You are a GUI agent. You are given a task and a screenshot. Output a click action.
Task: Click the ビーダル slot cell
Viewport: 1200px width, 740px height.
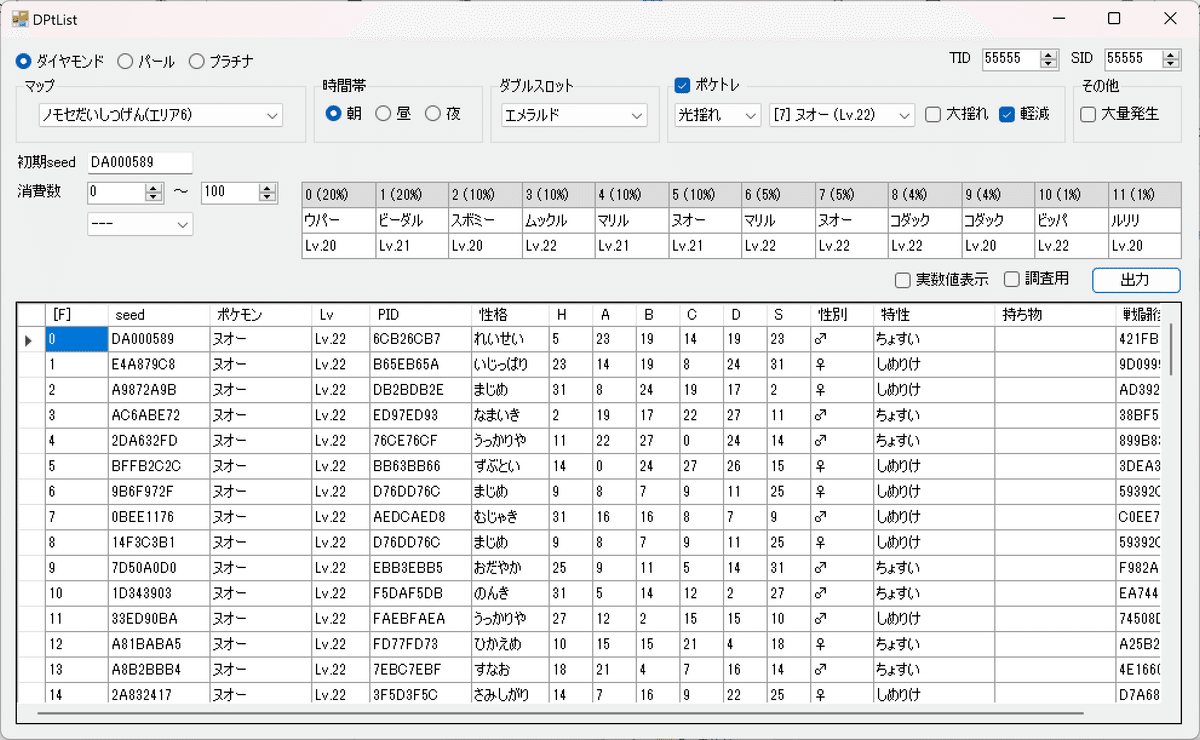(x=411, y=220)
